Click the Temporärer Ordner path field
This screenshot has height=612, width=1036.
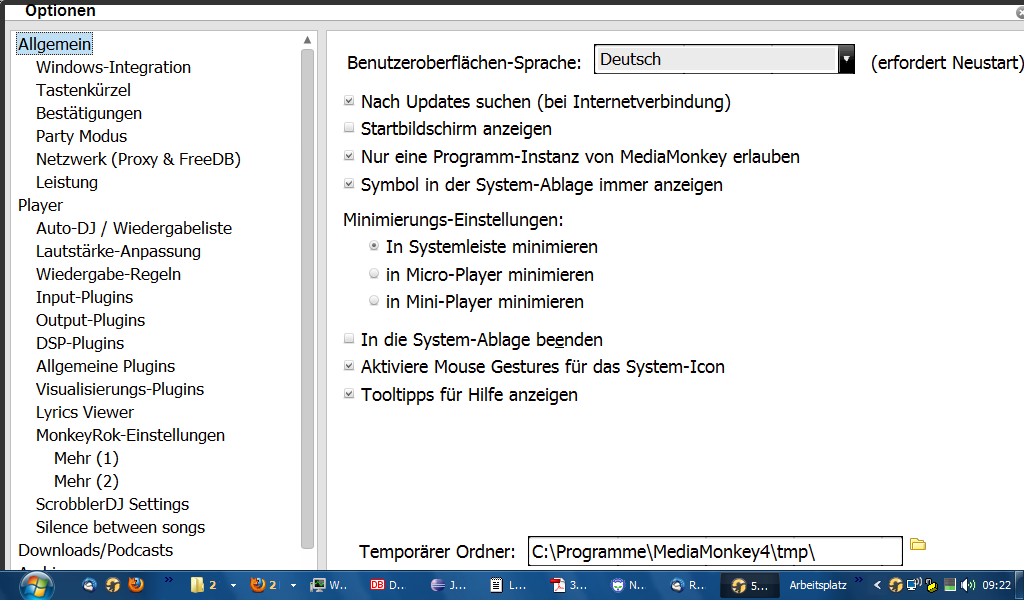point(715,551)
